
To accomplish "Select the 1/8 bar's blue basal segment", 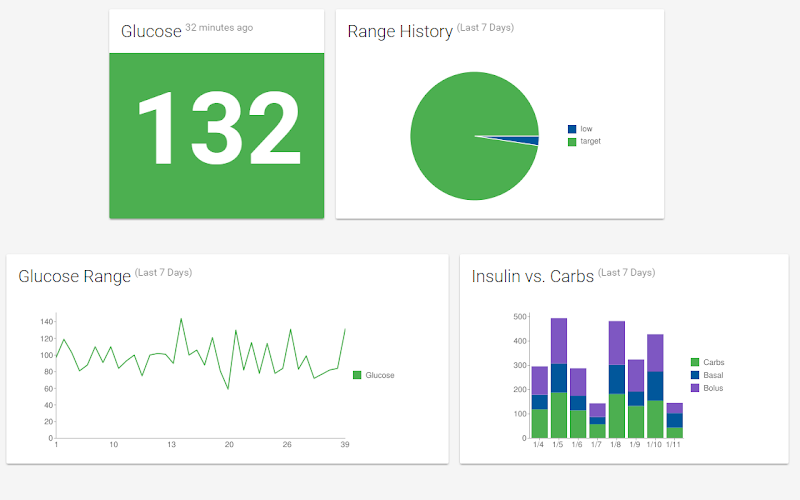I will pyautogui.click(x=617, y=379).
